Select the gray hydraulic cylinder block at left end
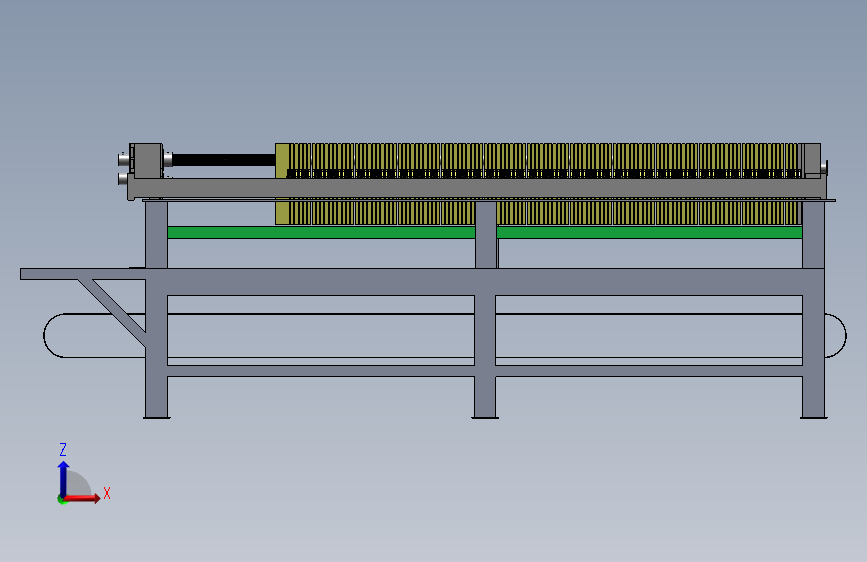Viewport: 867px width, 562px height. coord(147,161)
